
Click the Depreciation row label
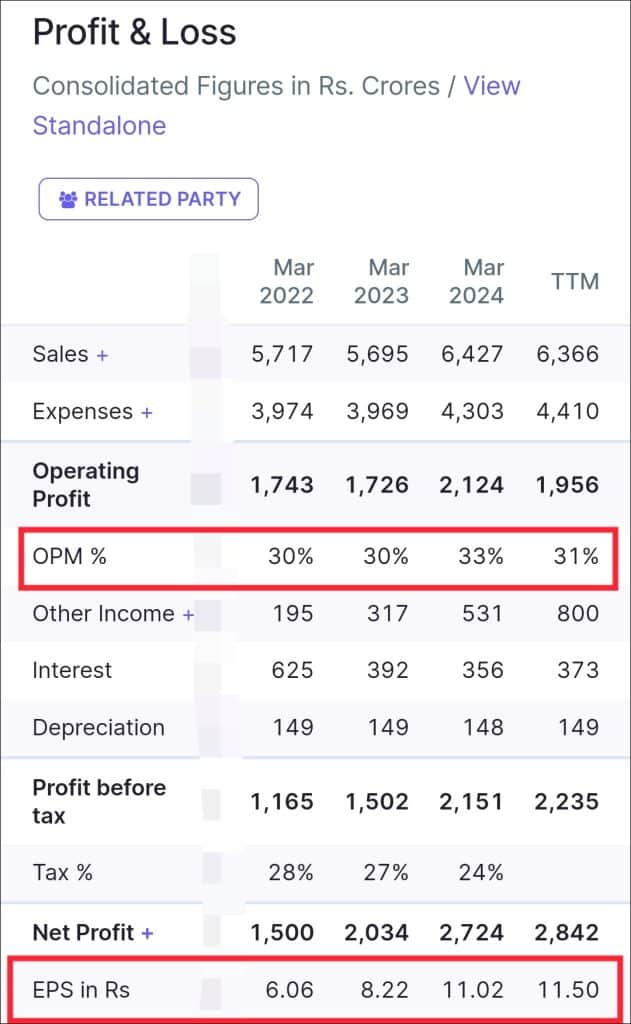point(98,727)
